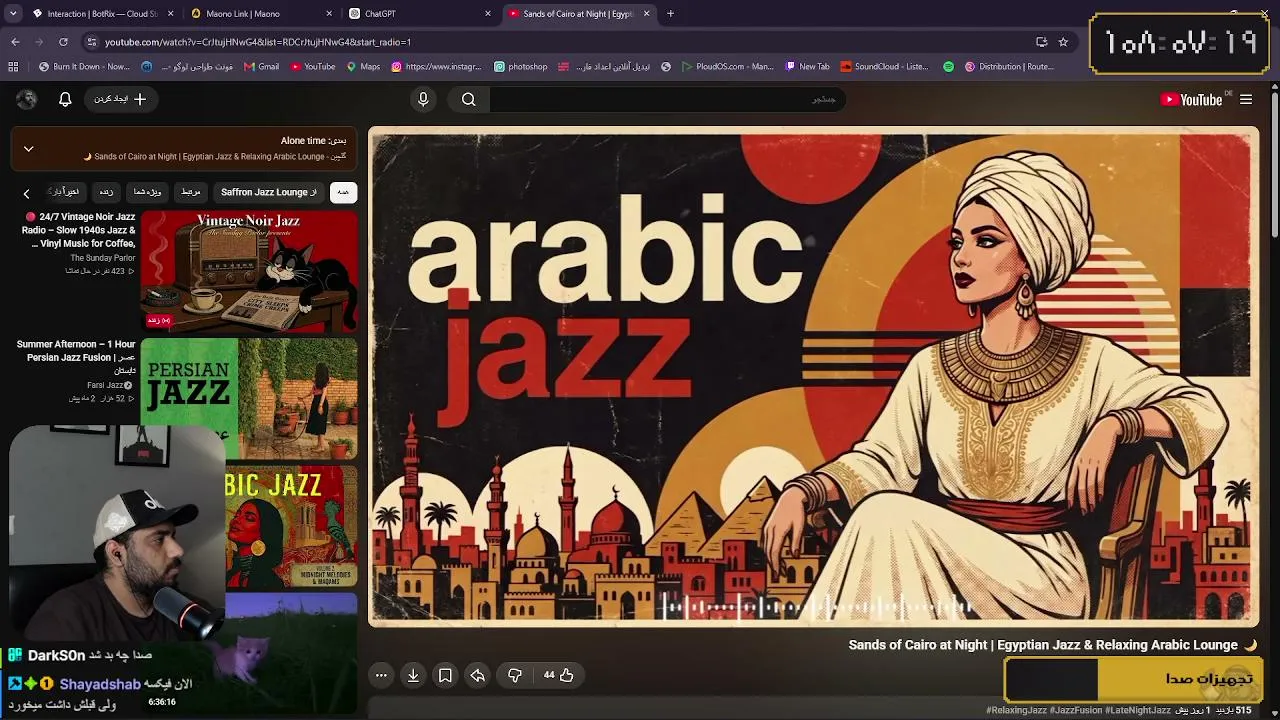
Task: Open the photoshop bookmark
Action: tap(520, 67)
